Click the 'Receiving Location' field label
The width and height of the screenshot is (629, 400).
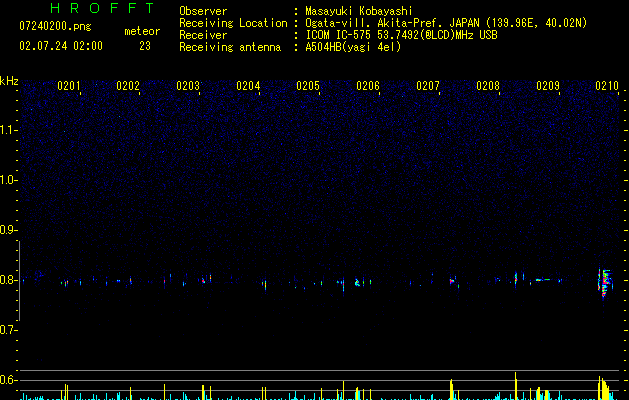point(233,23)
